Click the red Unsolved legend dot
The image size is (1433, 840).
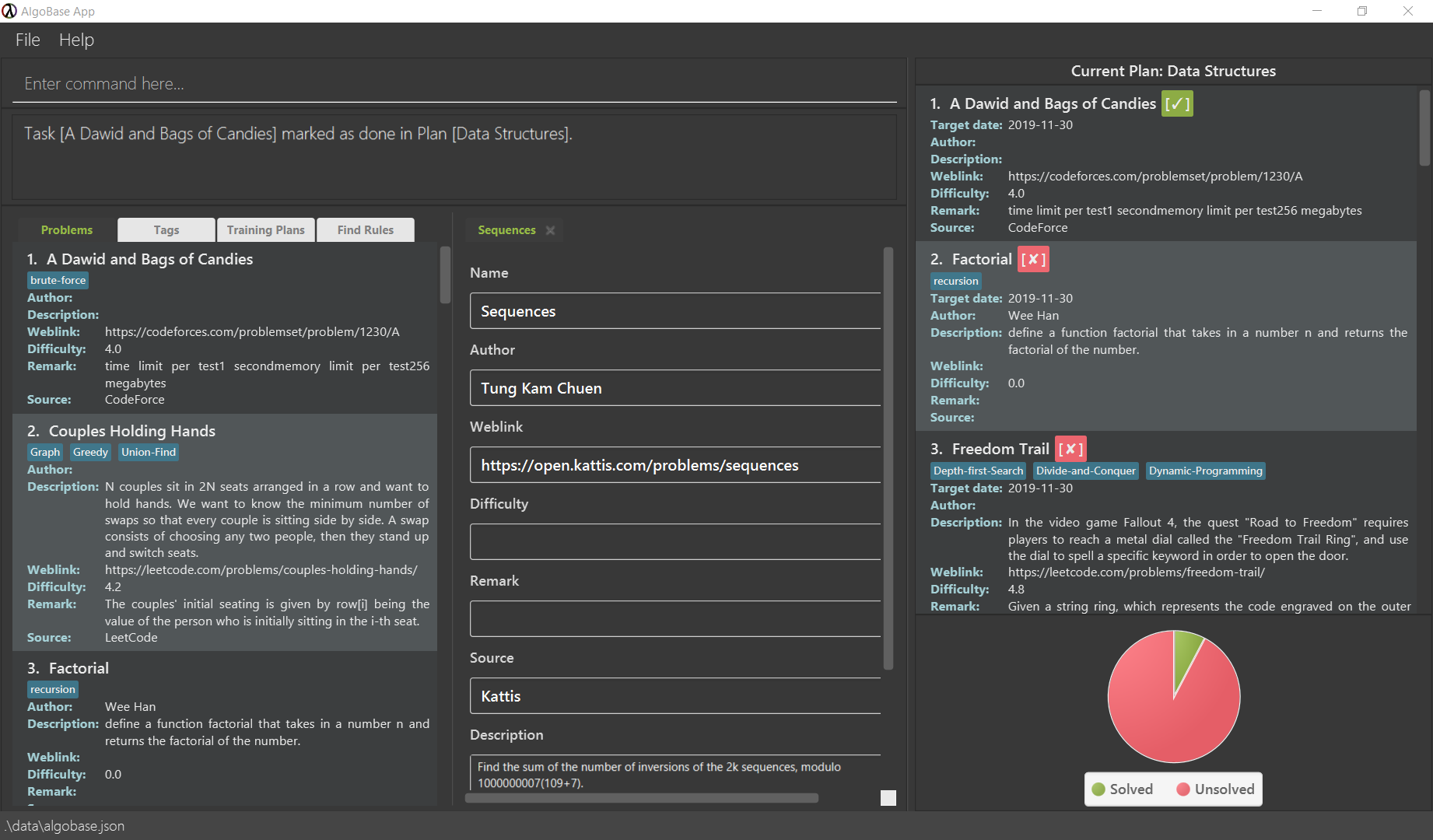1183,789
